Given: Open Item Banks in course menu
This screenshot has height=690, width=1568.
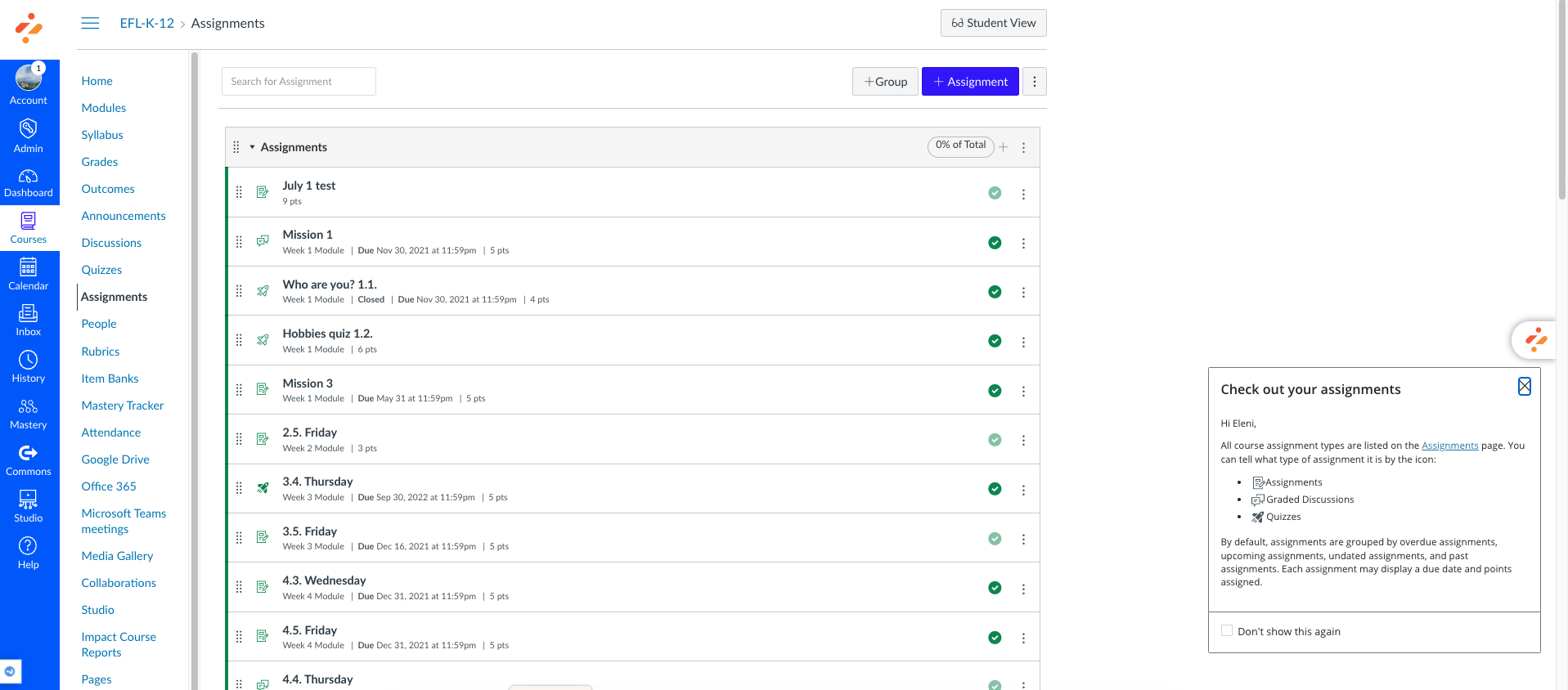Looking at the screenshot, I should [x=110, y=379].
